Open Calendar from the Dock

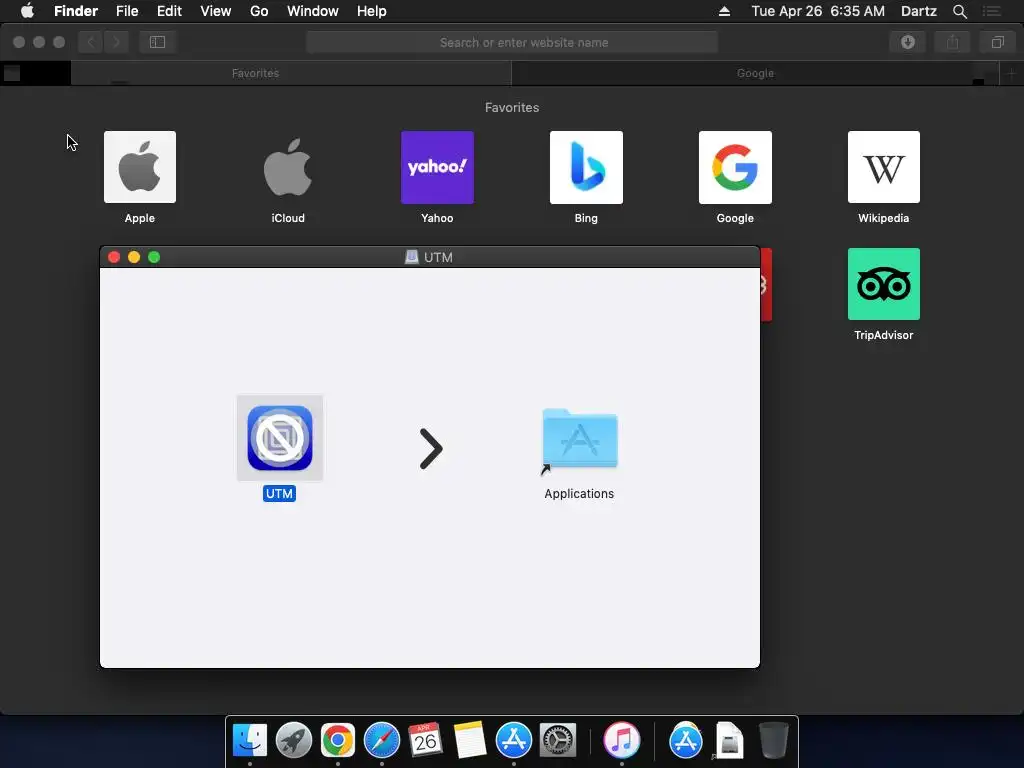[425, 740]
